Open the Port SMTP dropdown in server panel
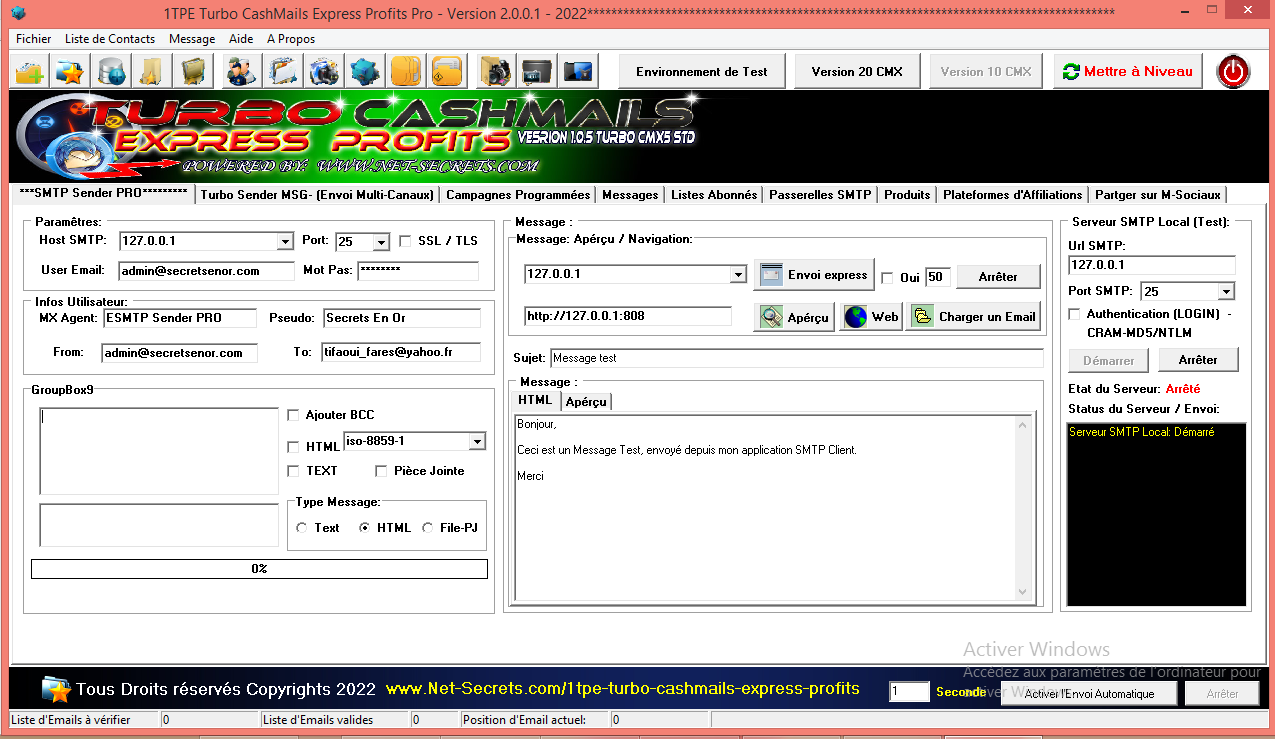The width and height of the screenshot is (1275, 739). pos(1226,292)
